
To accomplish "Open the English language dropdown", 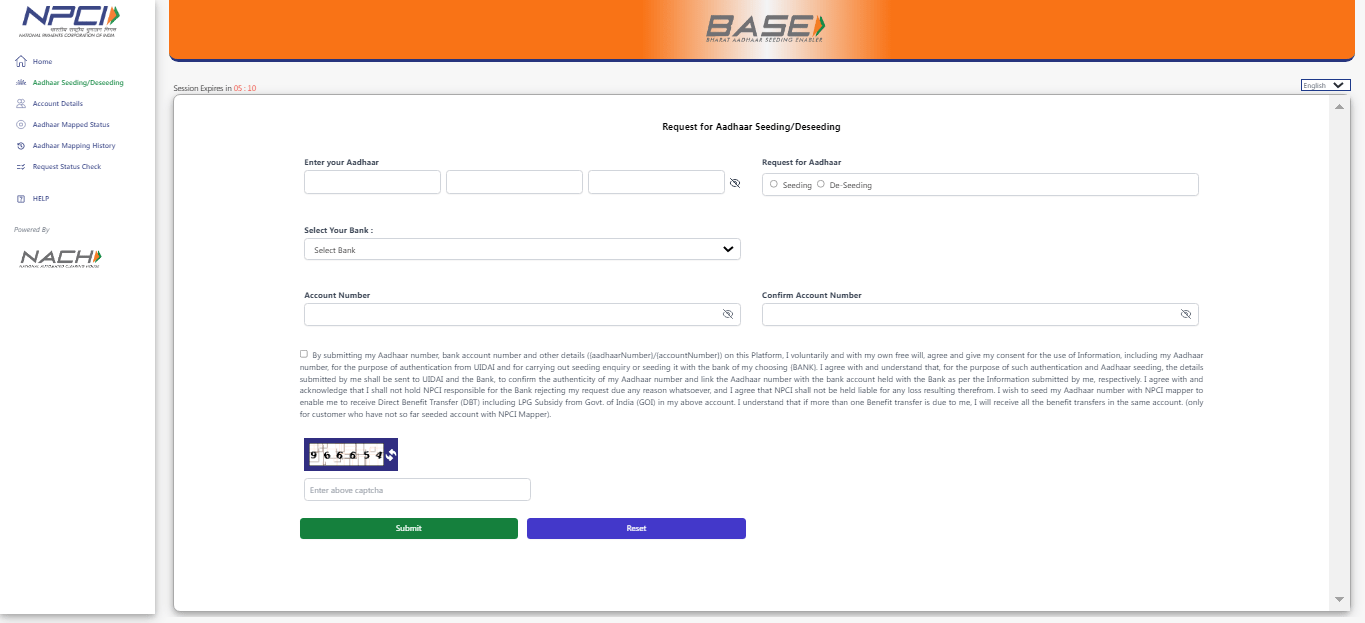I will [1325, 86].
